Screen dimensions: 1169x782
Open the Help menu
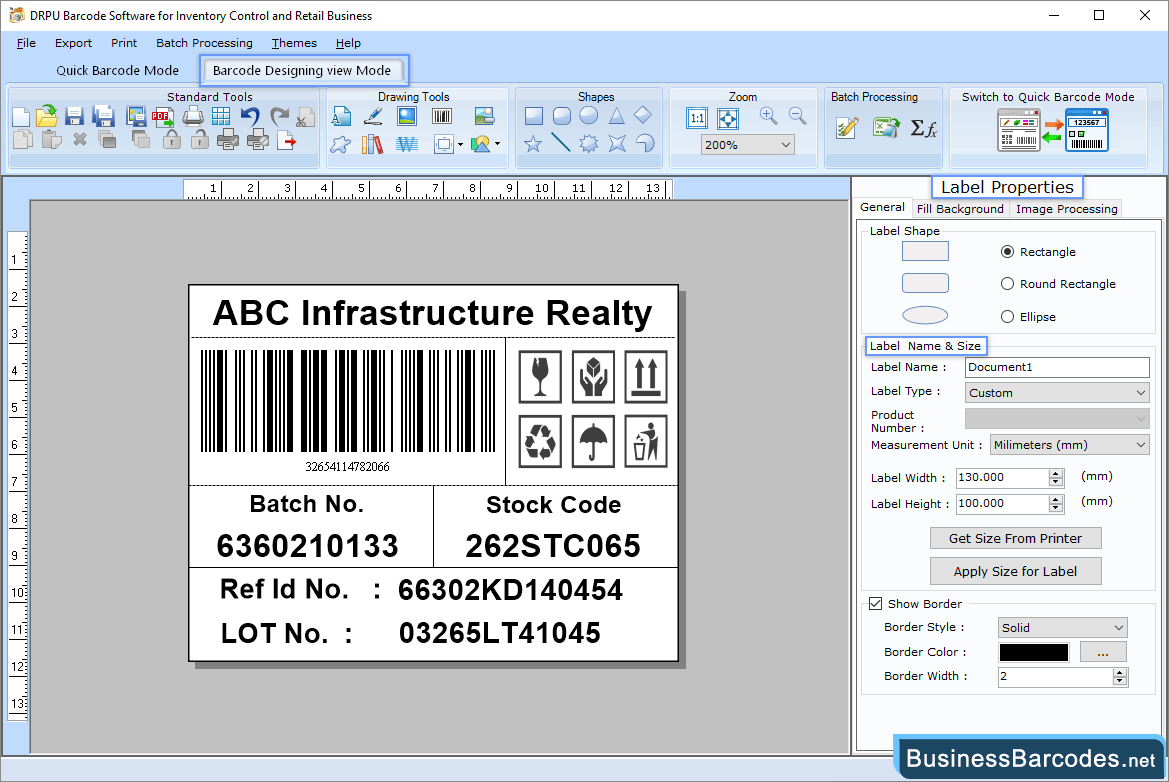coord(348,43)
